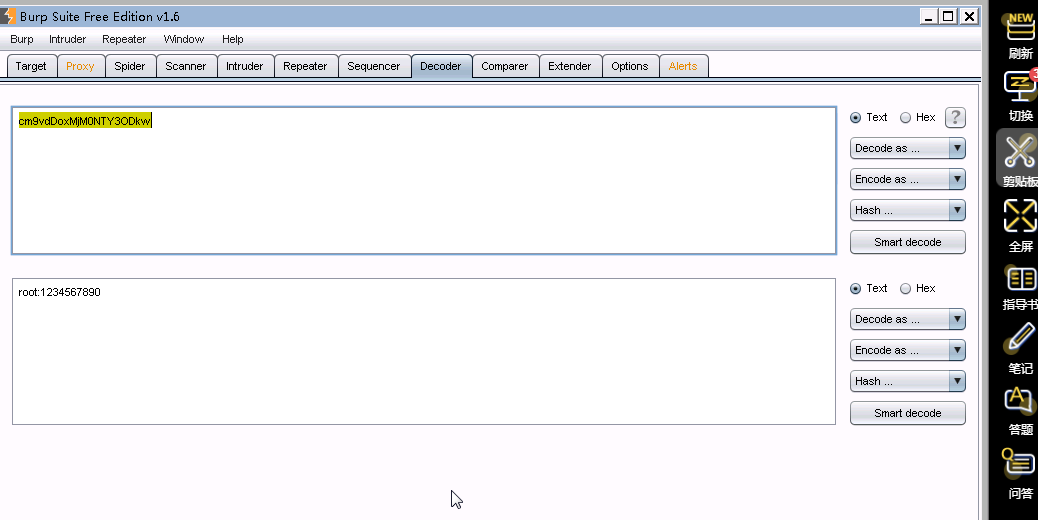Switch to the Intruder tab
Screen dimensions: 1038x520
(x=245, y=66)
